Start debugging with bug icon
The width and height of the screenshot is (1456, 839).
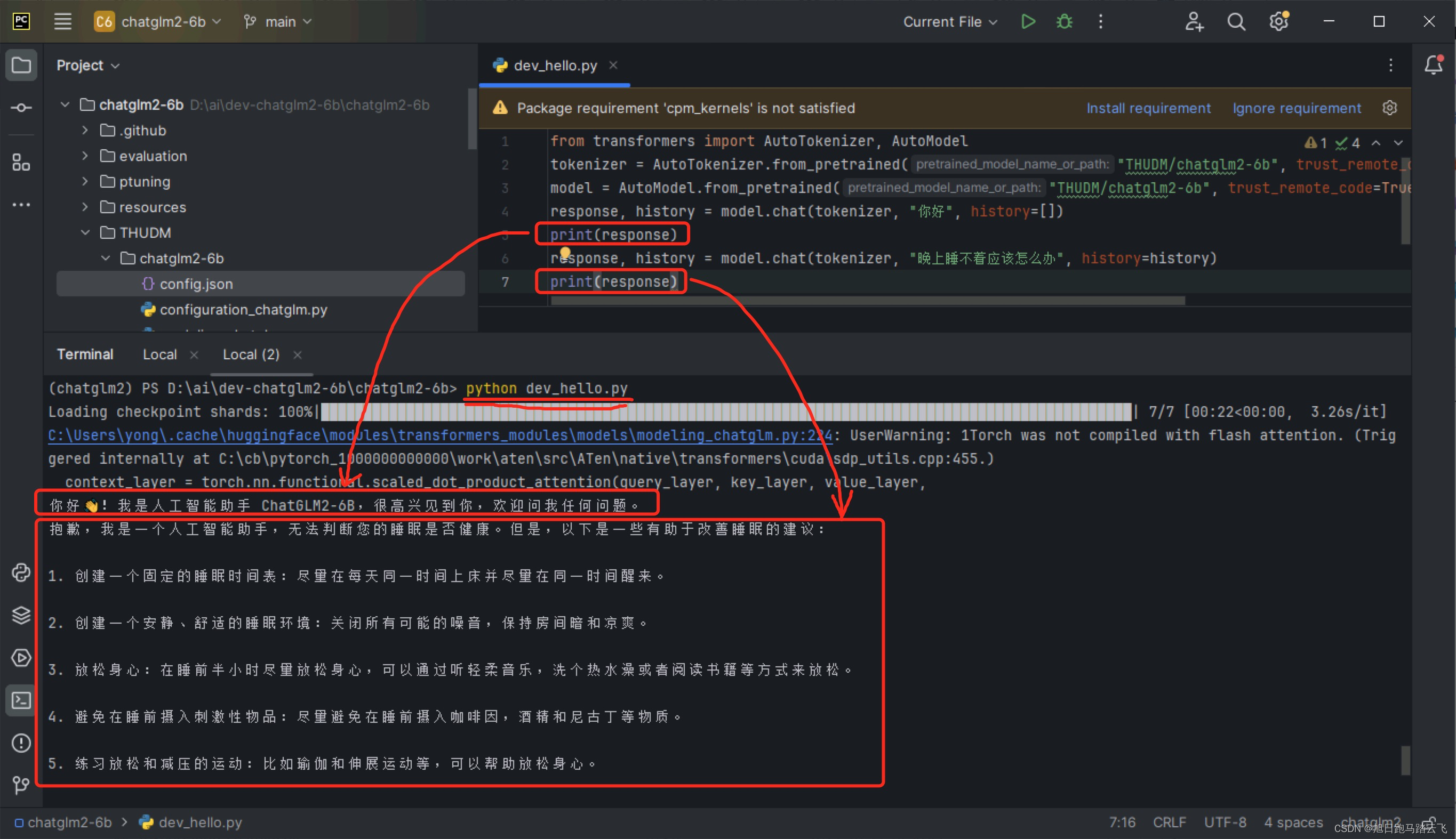point(1064,22)
